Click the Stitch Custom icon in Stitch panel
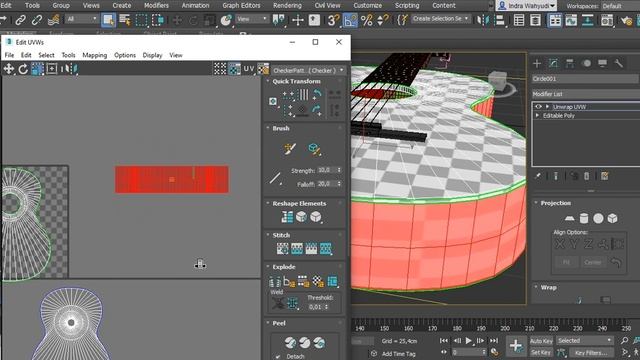This screenshot has height=360, width=640. [326, 248]
